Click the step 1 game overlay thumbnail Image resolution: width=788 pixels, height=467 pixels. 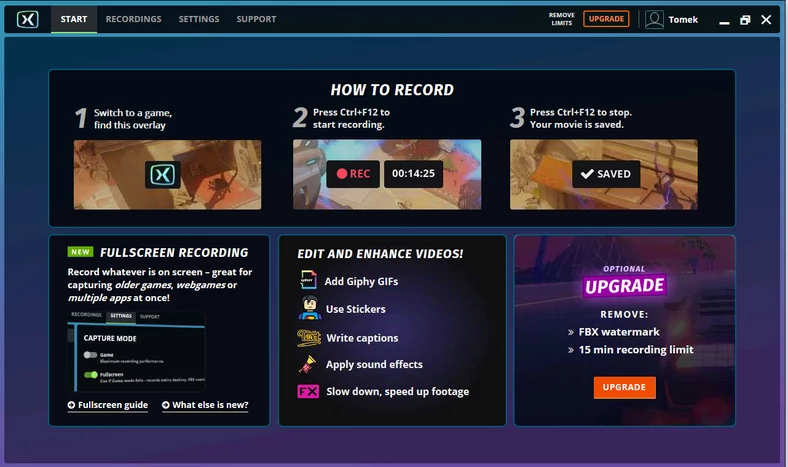167,174
